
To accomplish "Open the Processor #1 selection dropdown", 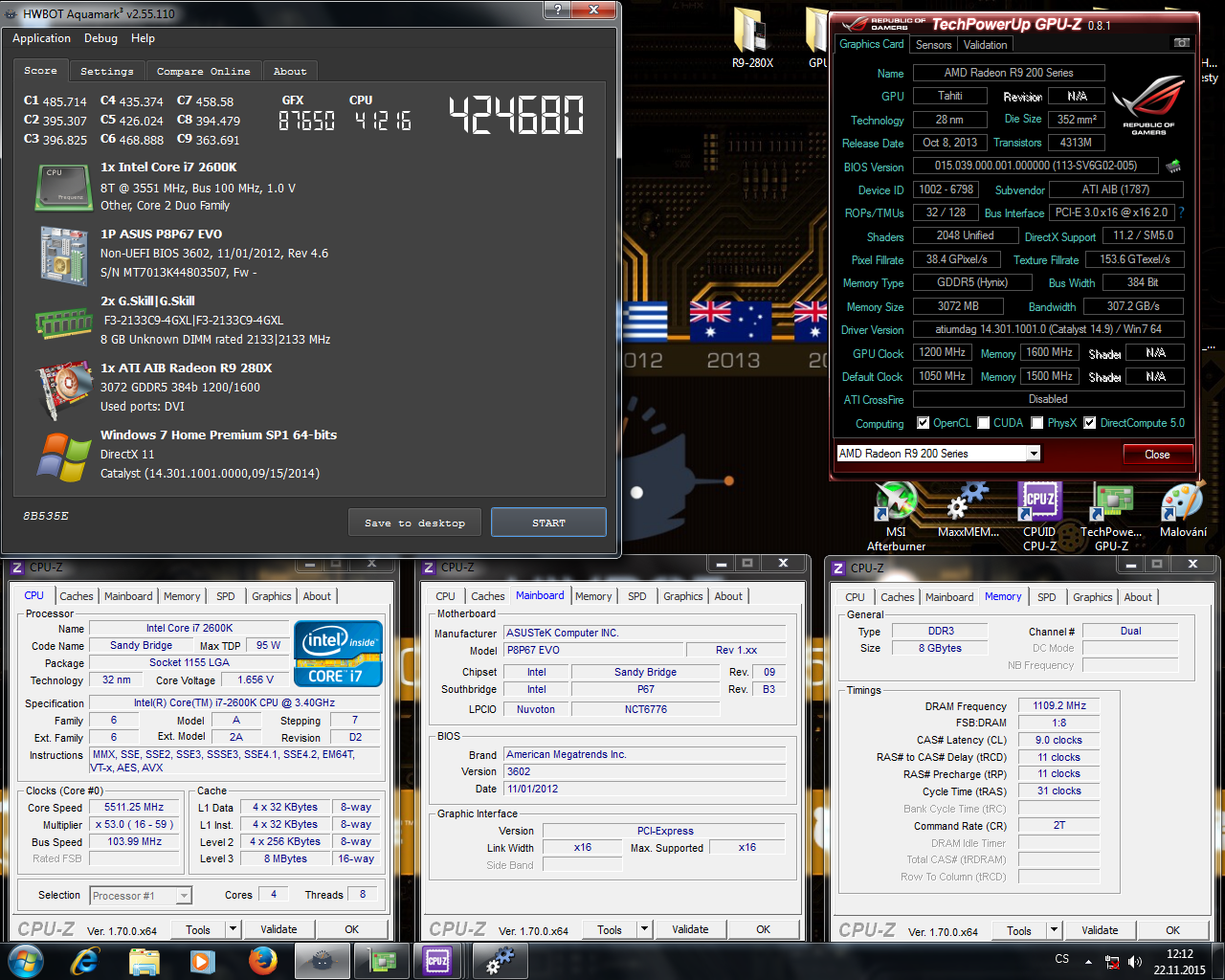I will pyautogui.click(x=184, y=896).
